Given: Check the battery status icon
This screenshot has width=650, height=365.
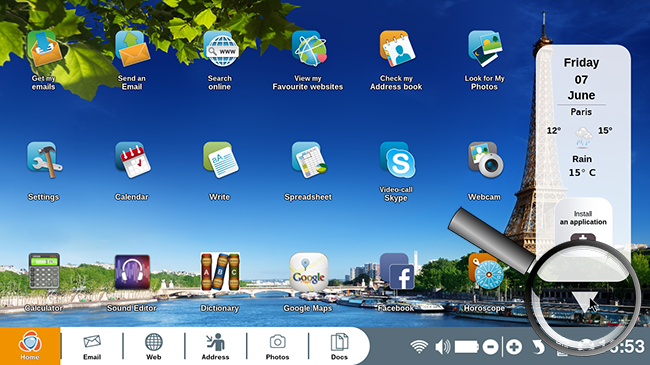Looking at the screenshot, I should [467, 347].
